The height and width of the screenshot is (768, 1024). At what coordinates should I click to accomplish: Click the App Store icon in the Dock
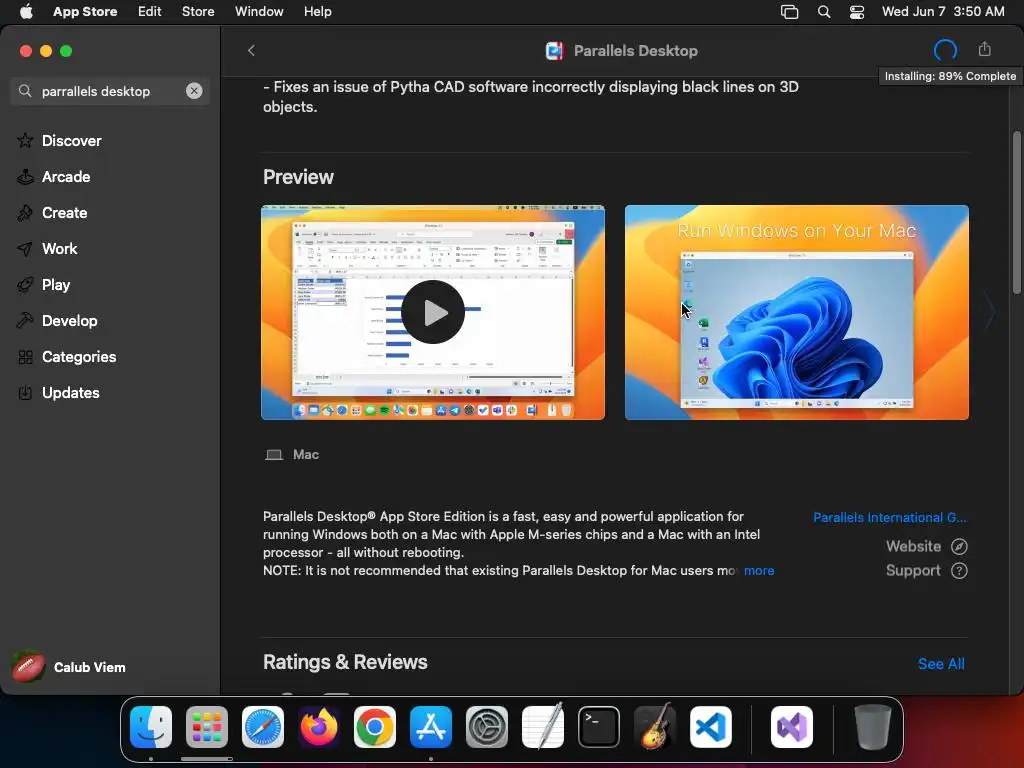point(431,727)
